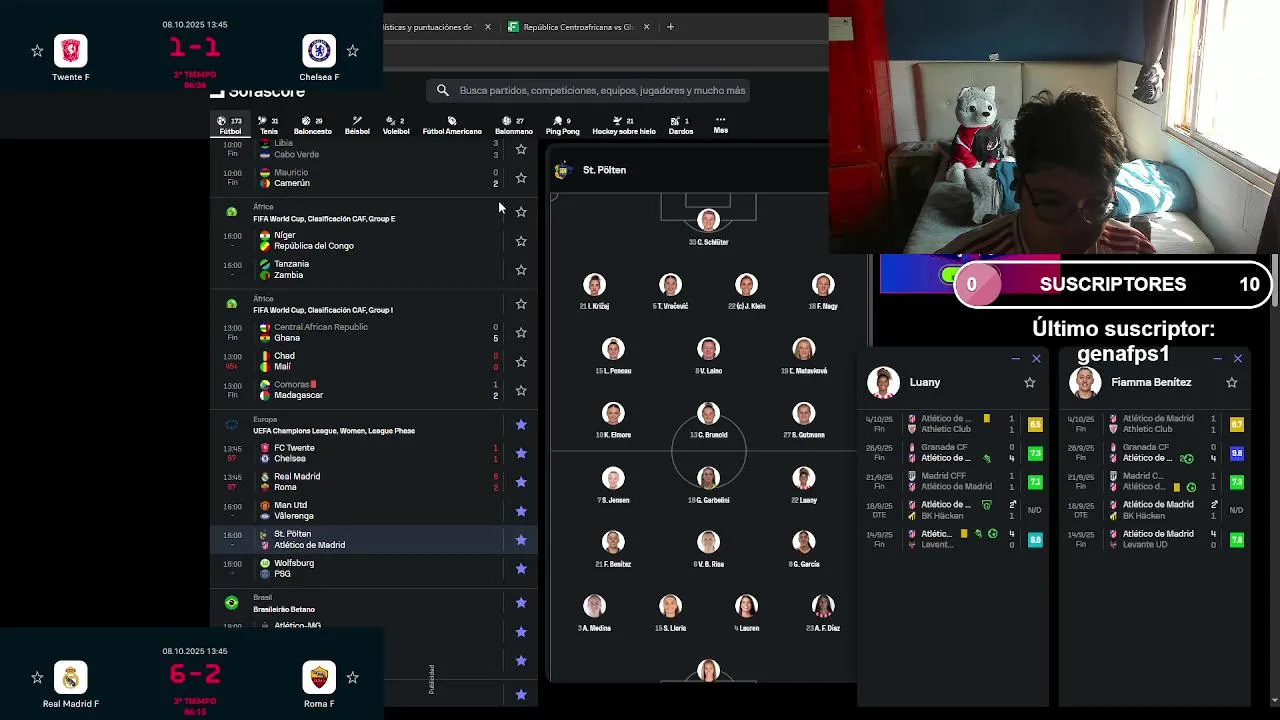
Task: Switch to República Centroafricana vs Gh browser tab
Action: tap(578, 27)
